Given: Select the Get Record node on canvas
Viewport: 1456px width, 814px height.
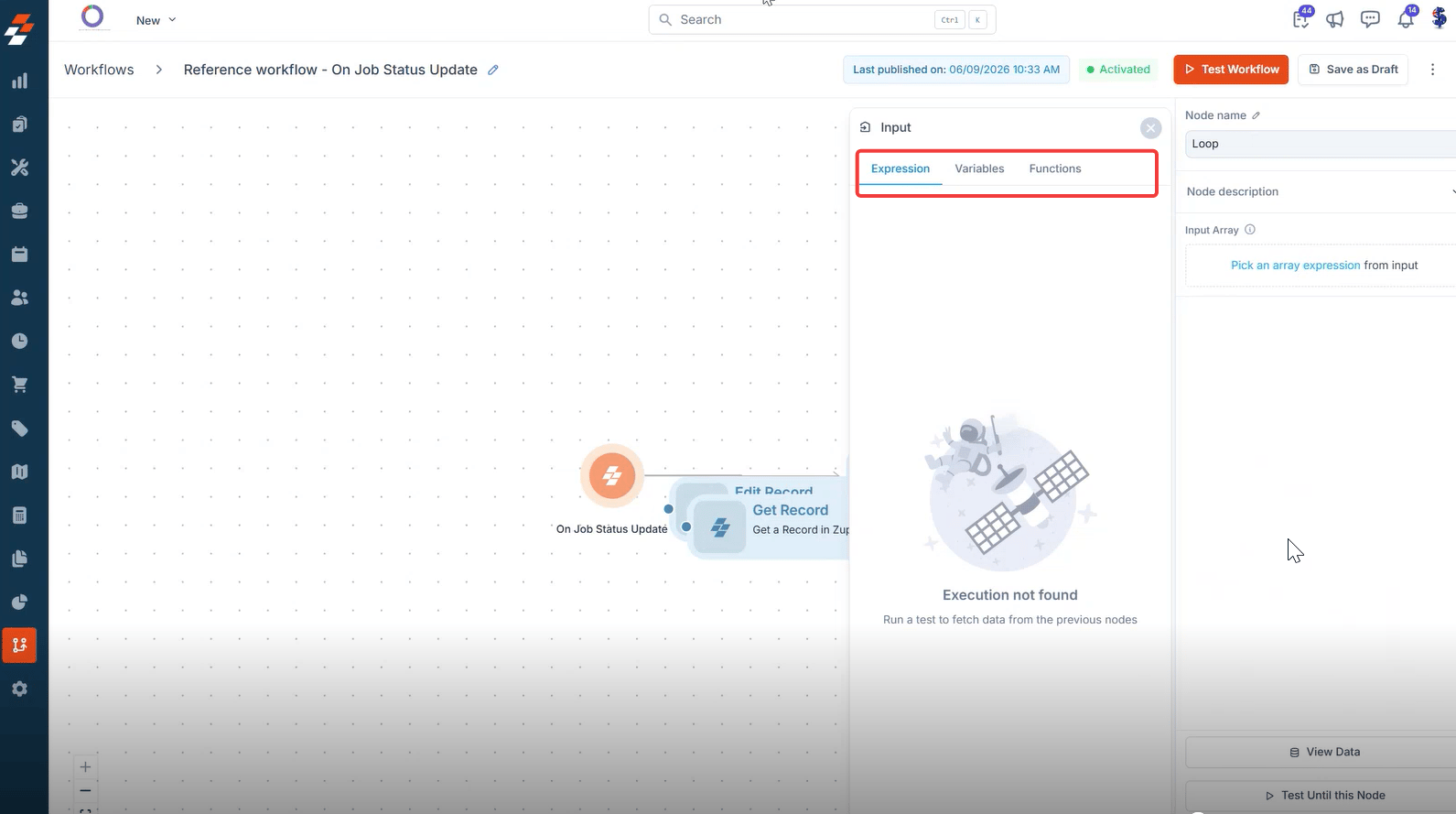Looking at the screenshot, I should 771,526.
